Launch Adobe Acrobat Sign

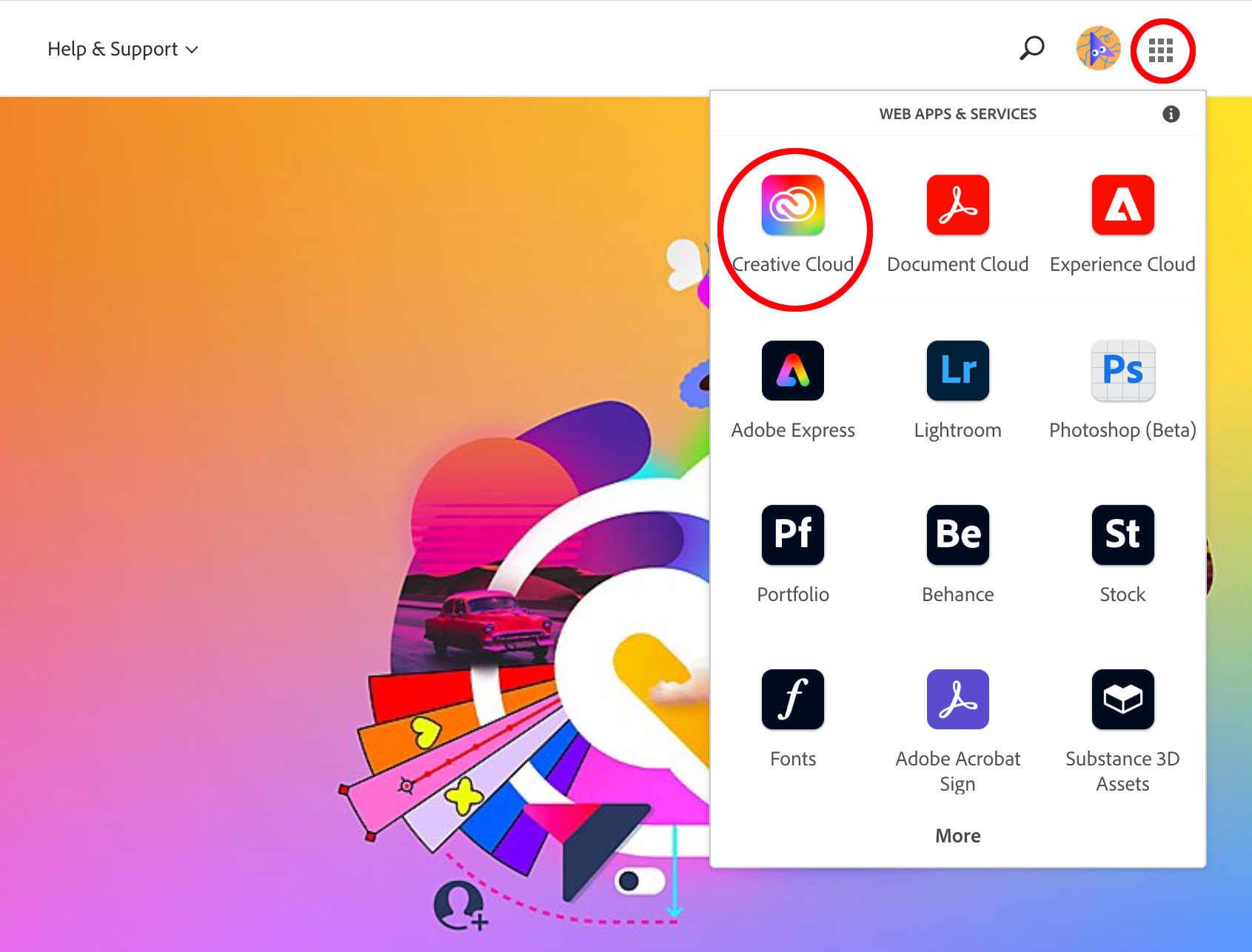957,699
